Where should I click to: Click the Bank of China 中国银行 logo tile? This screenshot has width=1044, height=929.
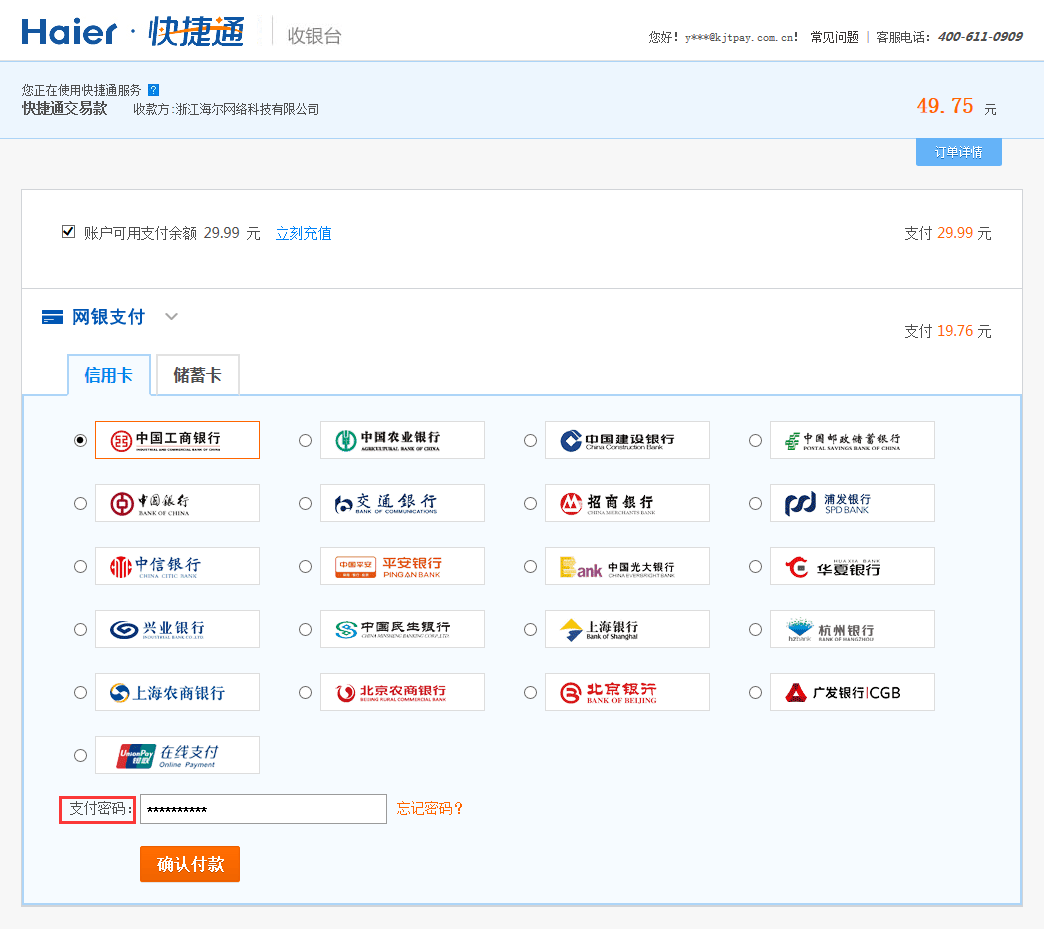point(177,503)
